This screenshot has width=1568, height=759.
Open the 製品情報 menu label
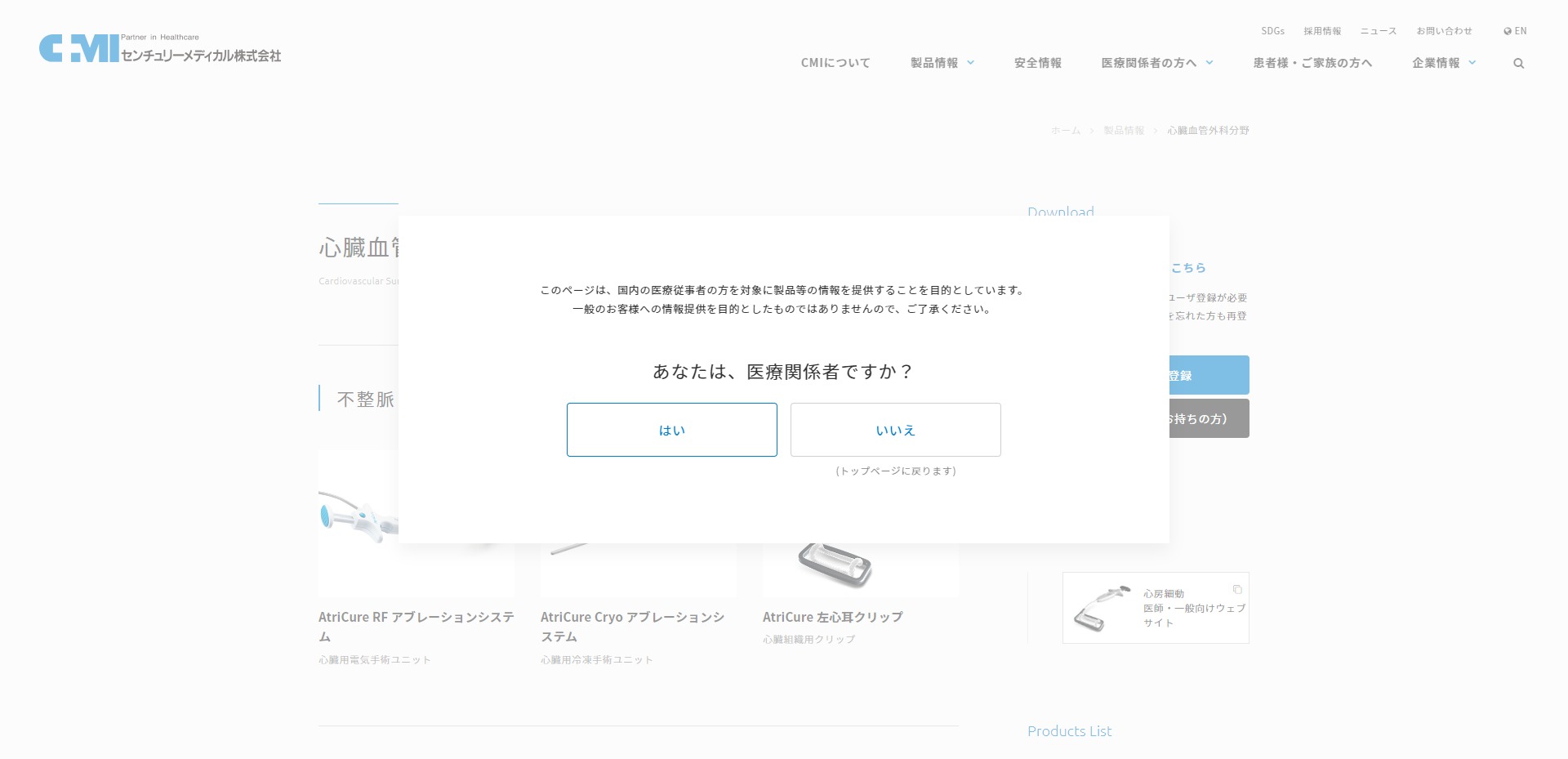(x=934, y=63)
